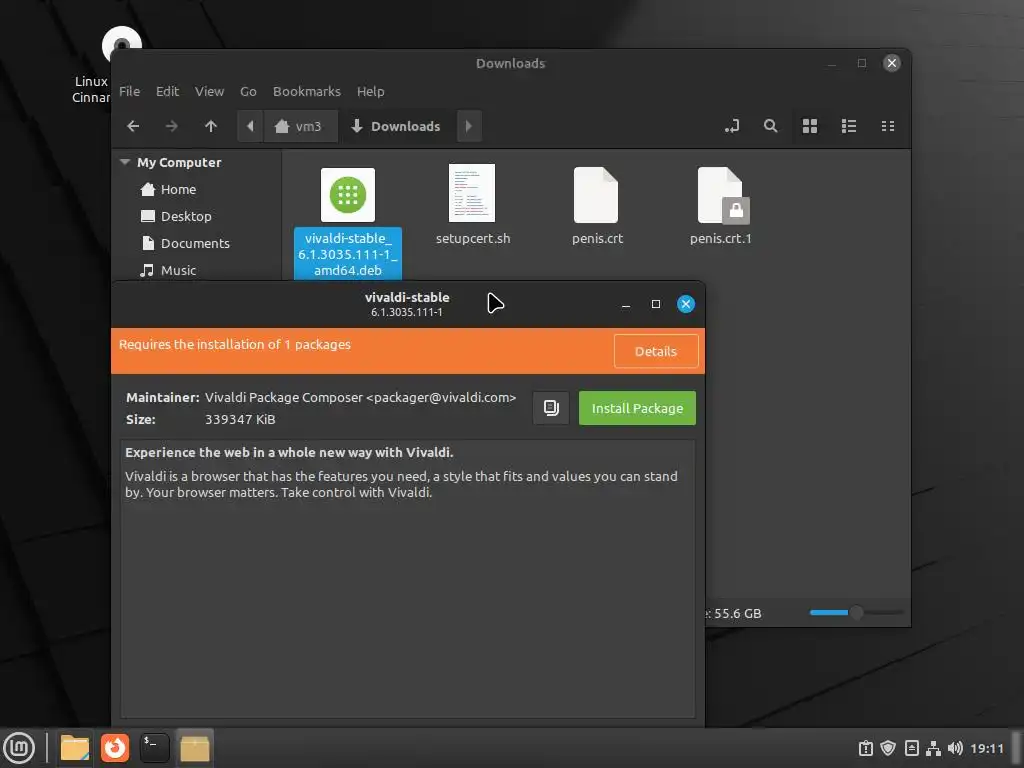Screen dimensions: 1024x768
Task: Click the package file list icon button
Action: (551, 408)
